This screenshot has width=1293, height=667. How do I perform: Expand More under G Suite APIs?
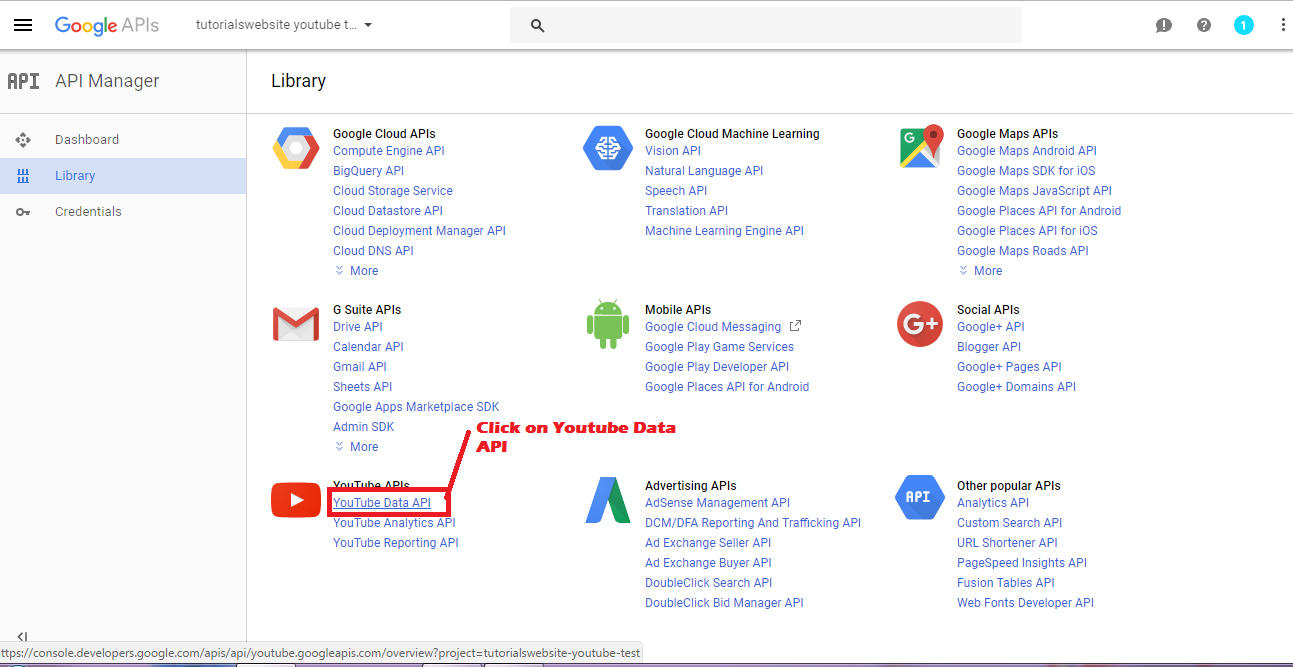[x=357, y=447]
